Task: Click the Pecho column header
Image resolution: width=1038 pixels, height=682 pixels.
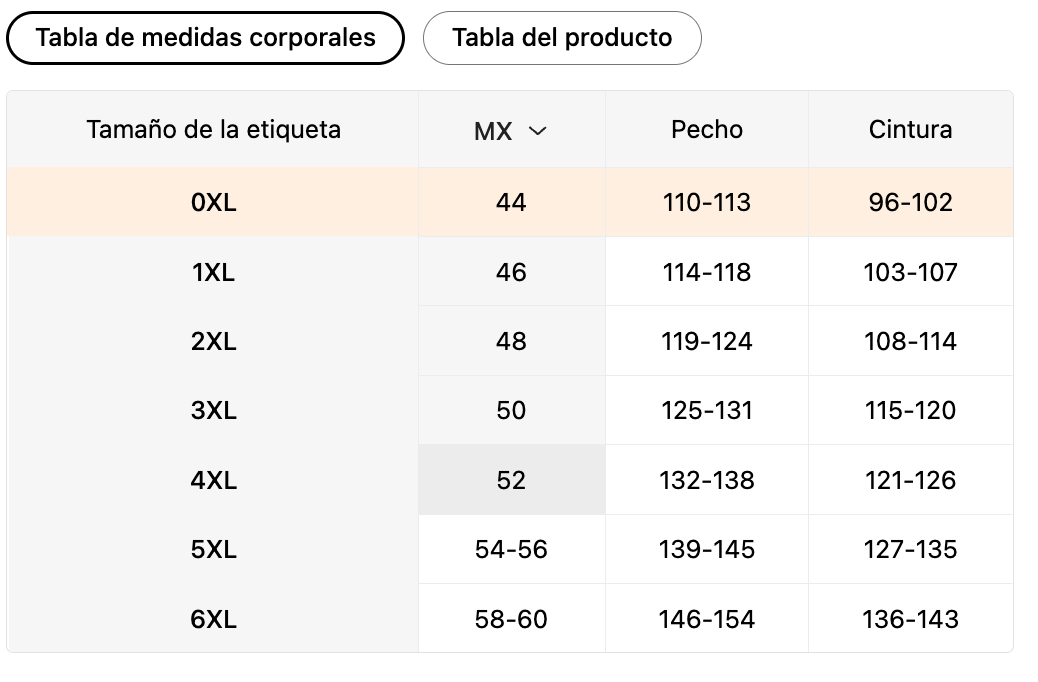Action: (707, 129)
